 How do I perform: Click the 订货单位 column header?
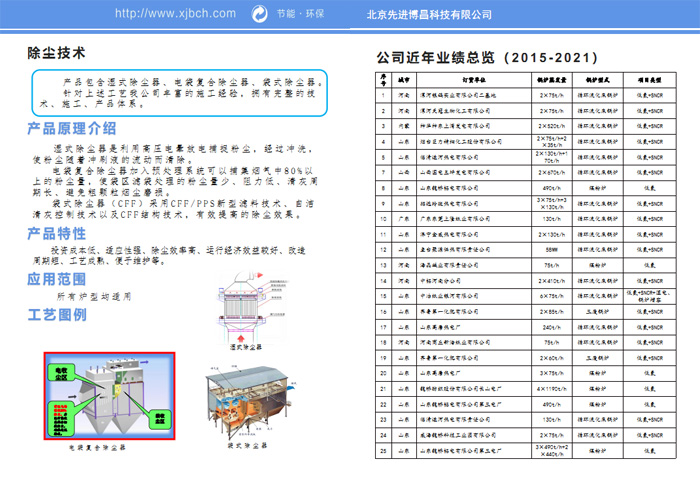tap(466, 77)
